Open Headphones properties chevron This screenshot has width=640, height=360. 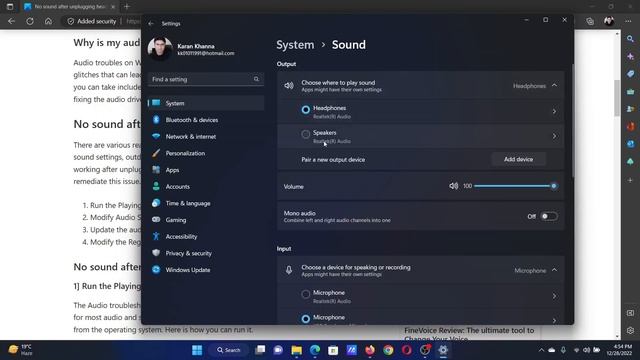tap(554, 111)
